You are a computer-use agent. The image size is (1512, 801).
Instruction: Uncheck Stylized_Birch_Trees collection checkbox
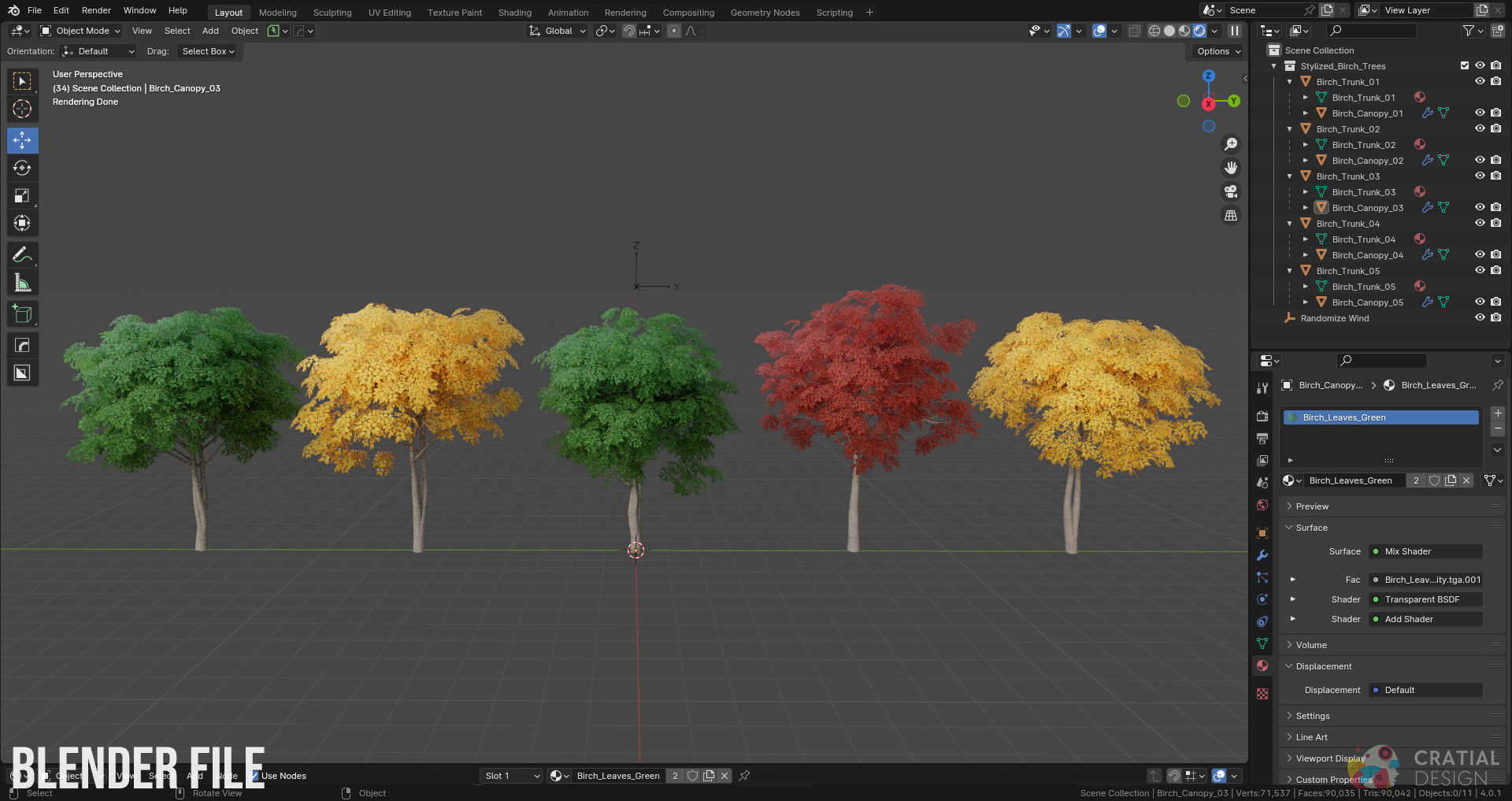click(1465, 65)
